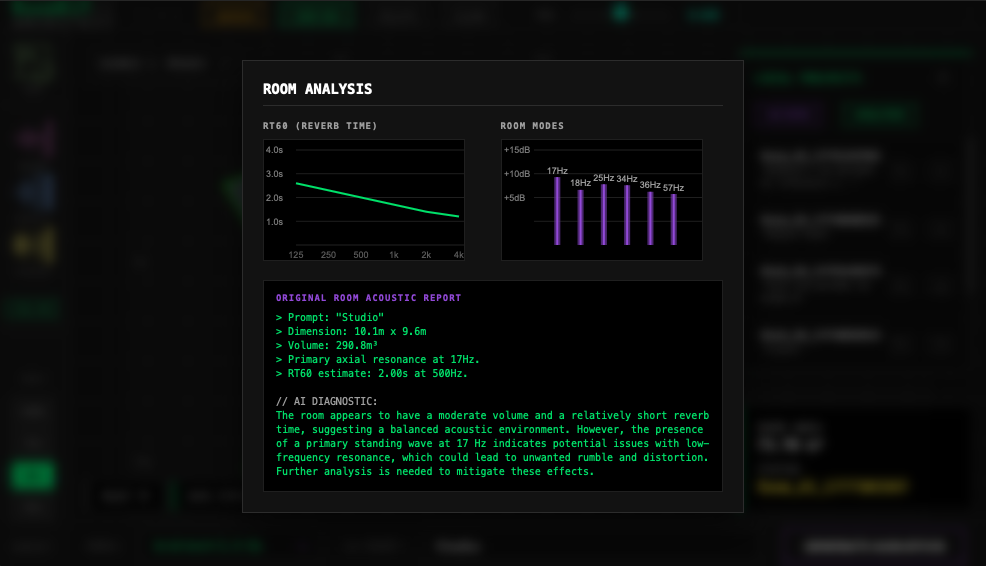Click the 25Hz room mode bar
The height and width of the screenshot is (566, 986).
pyautogui.click(x=604, y=214)
